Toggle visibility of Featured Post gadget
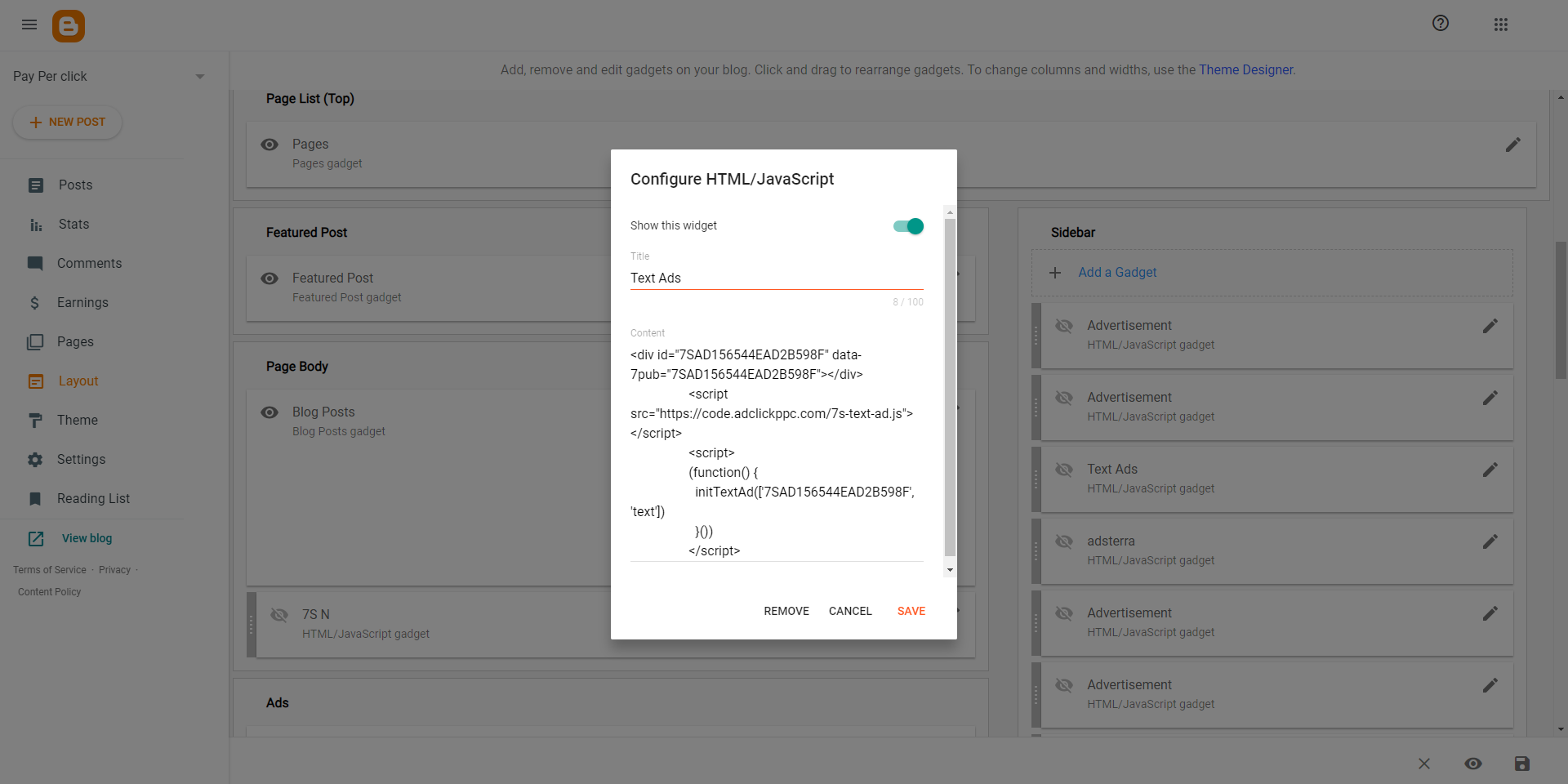The width and height of the screenshot is (1568, 784). tap(269, 278)
